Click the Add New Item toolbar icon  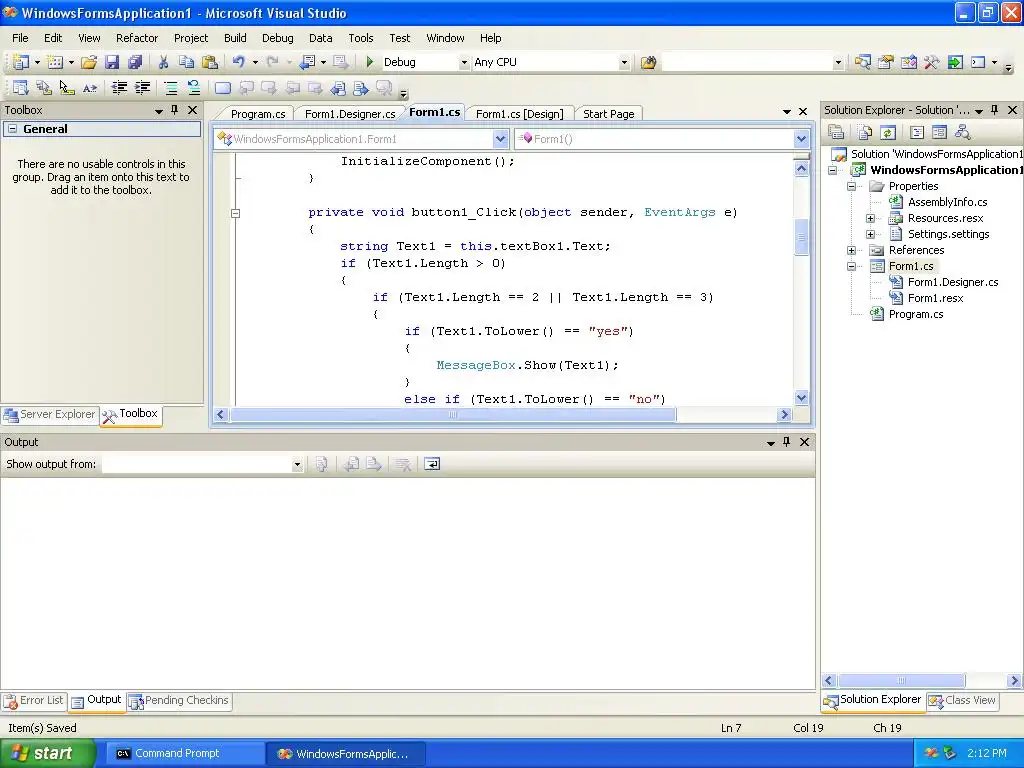tap(56, 62)
